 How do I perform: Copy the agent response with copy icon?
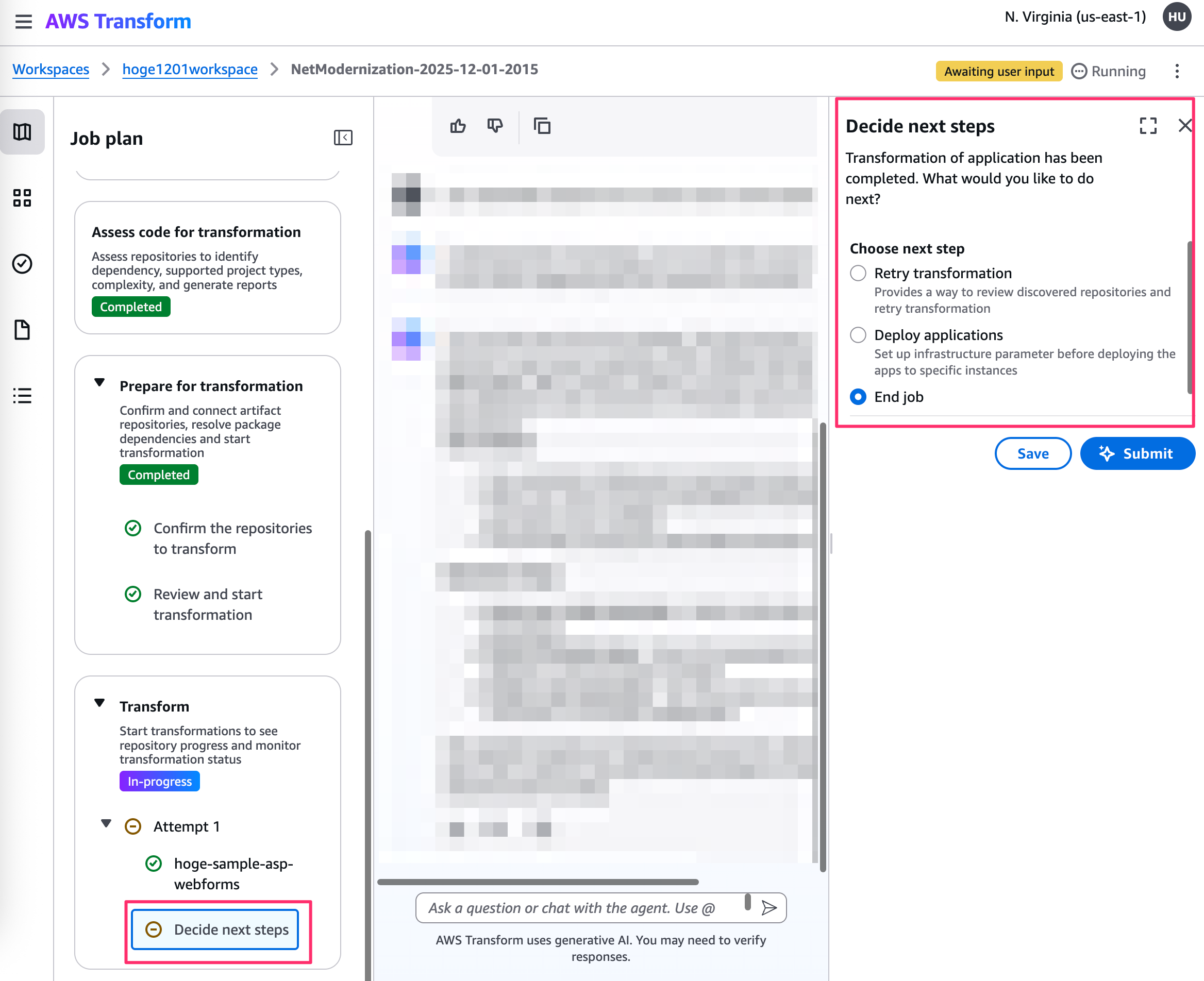(542, 126)
